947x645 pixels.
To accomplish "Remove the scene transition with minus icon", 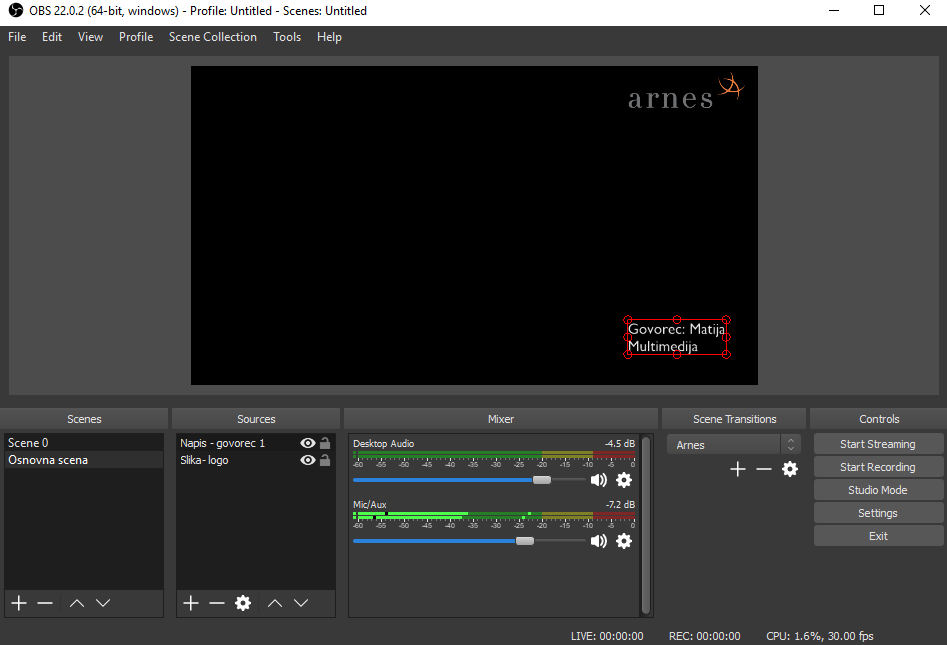I will [764, 469].
